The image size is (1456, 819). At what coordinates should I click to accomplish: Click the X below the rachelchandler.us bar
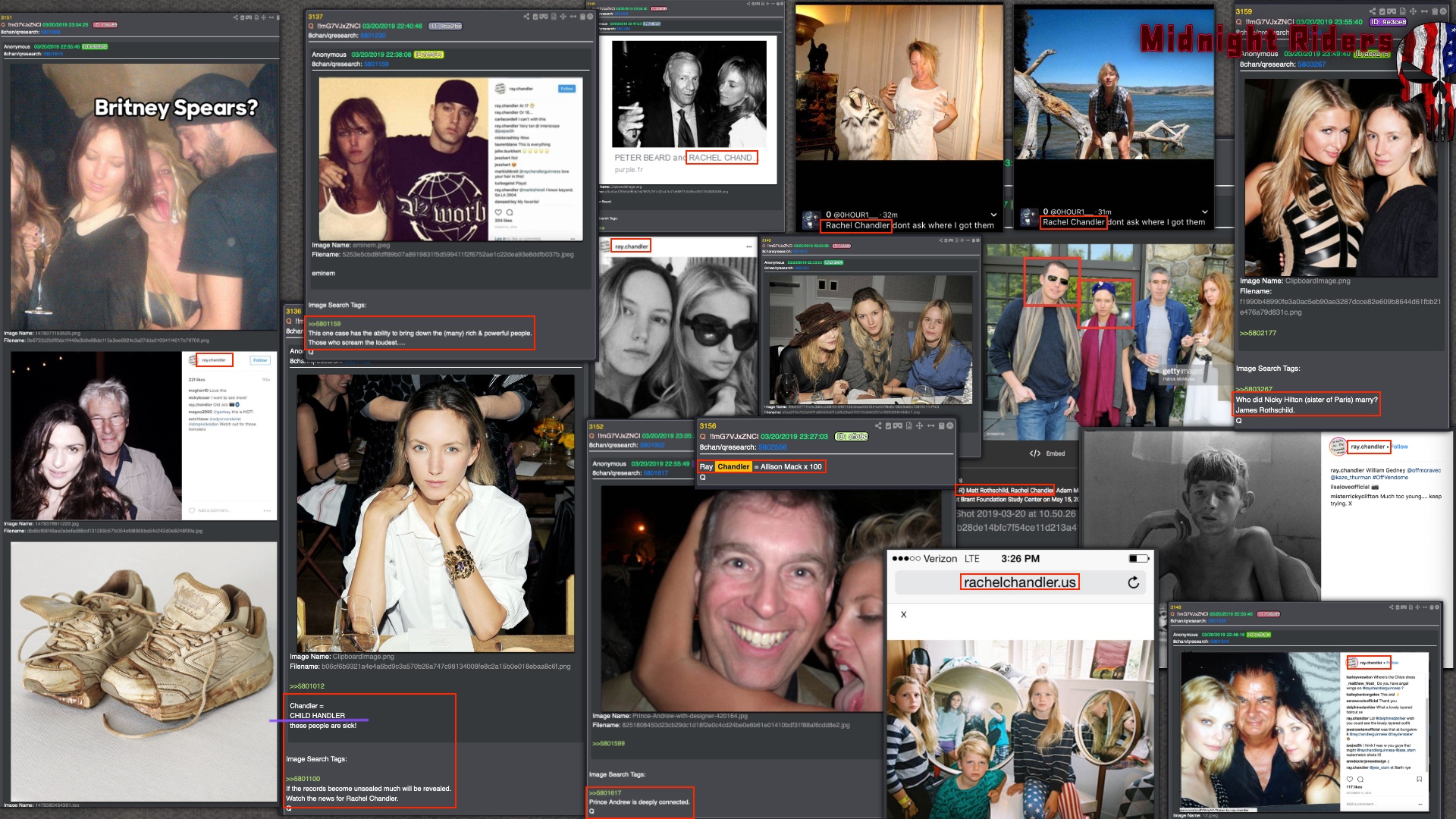click(x=903, y=614)
